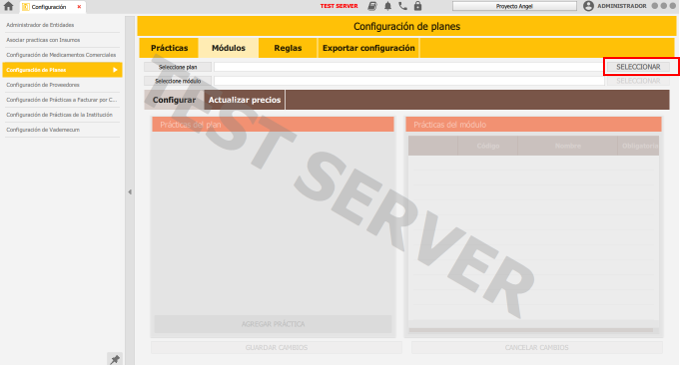Select Configuración de Planes sidebar item
681x365 pixels.
(62, 70)
